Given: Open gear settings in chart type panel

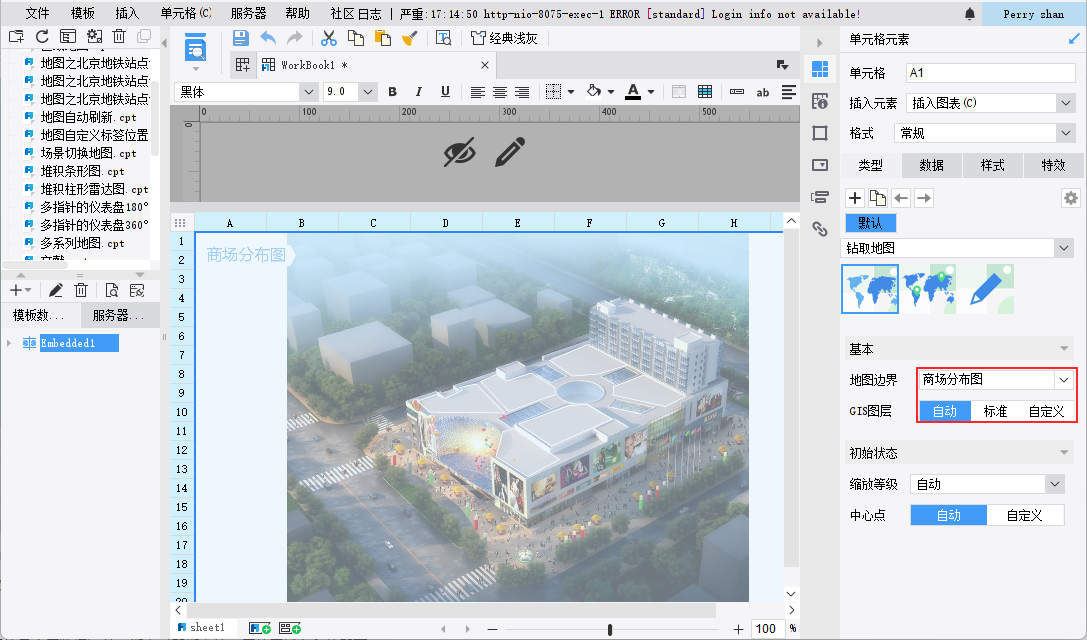Looking at the screenshot, I should tap(1070, 198).
